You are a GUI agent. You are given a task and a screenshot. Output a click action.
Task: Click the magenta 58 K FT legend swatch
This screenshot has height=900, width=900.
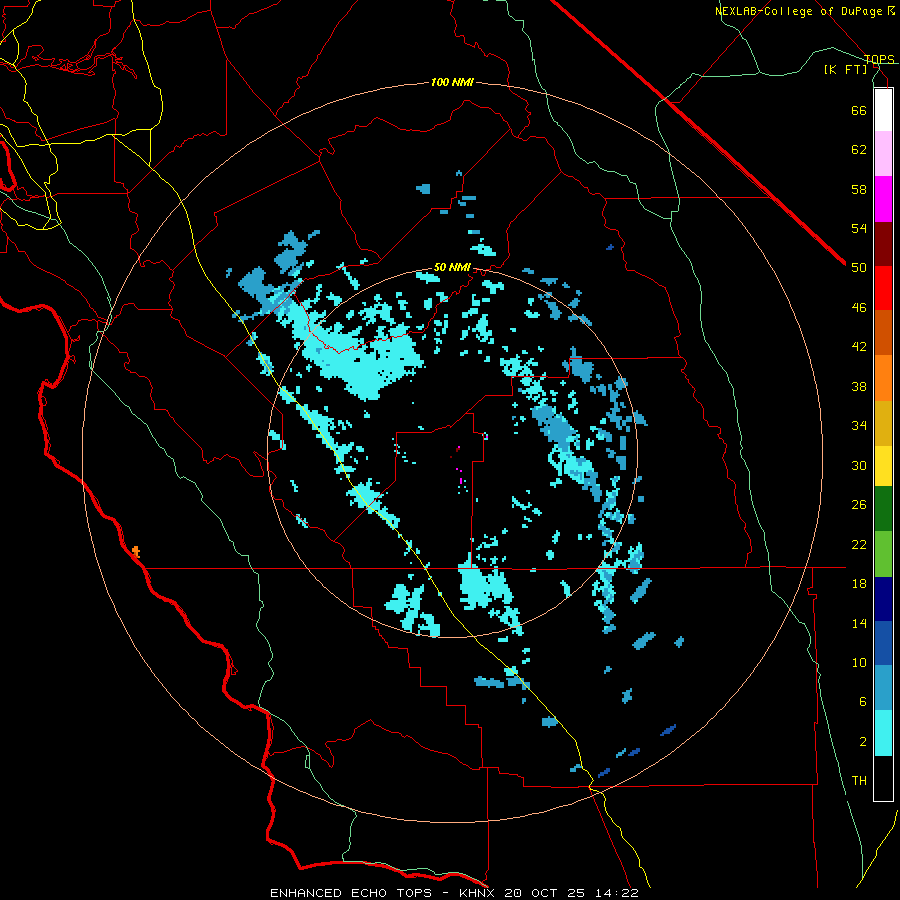(883, 199)
